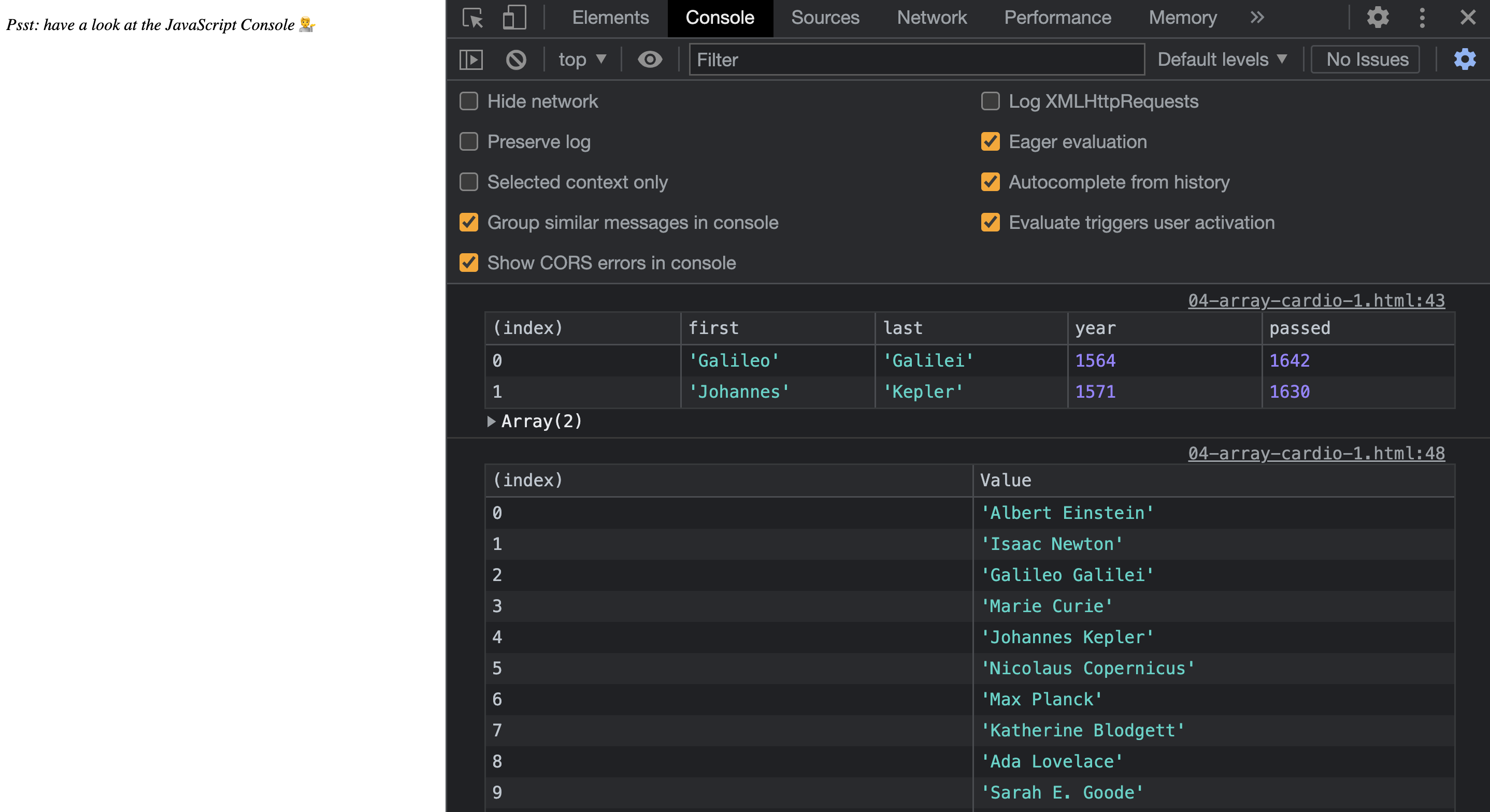Viewport: 1490px width, 812px height.
Task: Open the Default levels dropdown
Action: pos(1222,60)
